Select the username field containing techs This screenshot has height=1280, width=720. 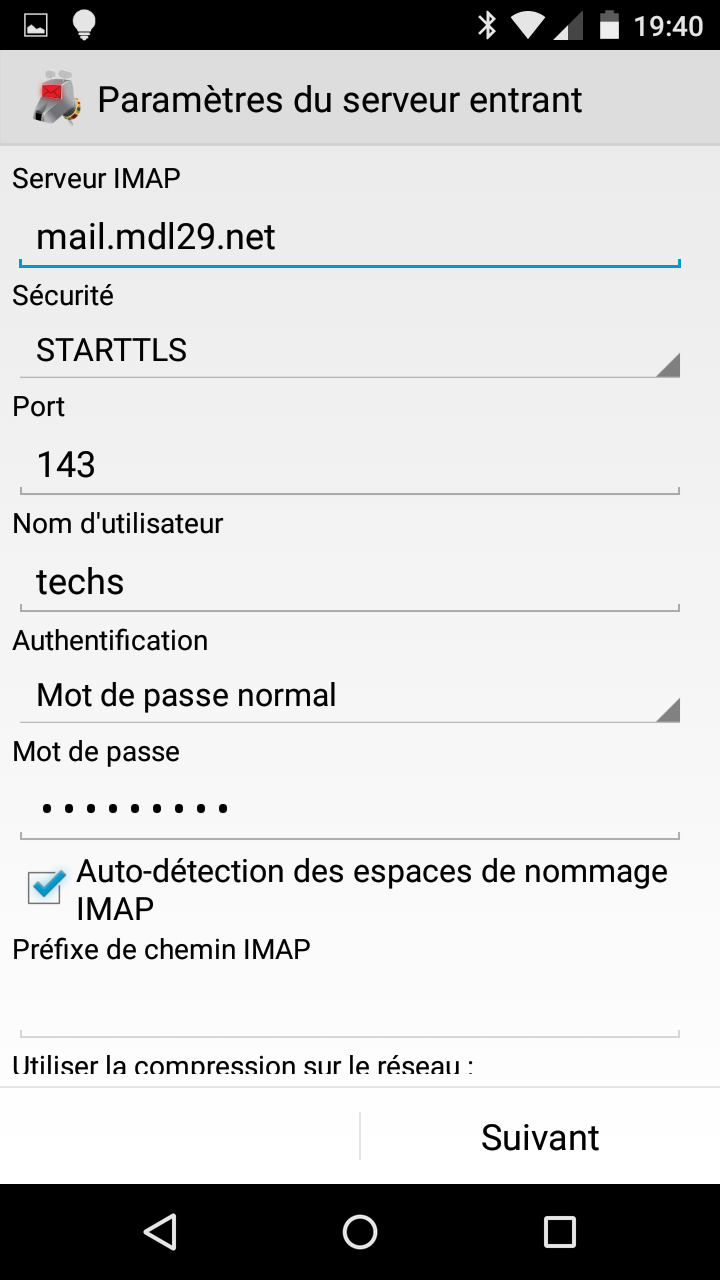coord(350,582)
